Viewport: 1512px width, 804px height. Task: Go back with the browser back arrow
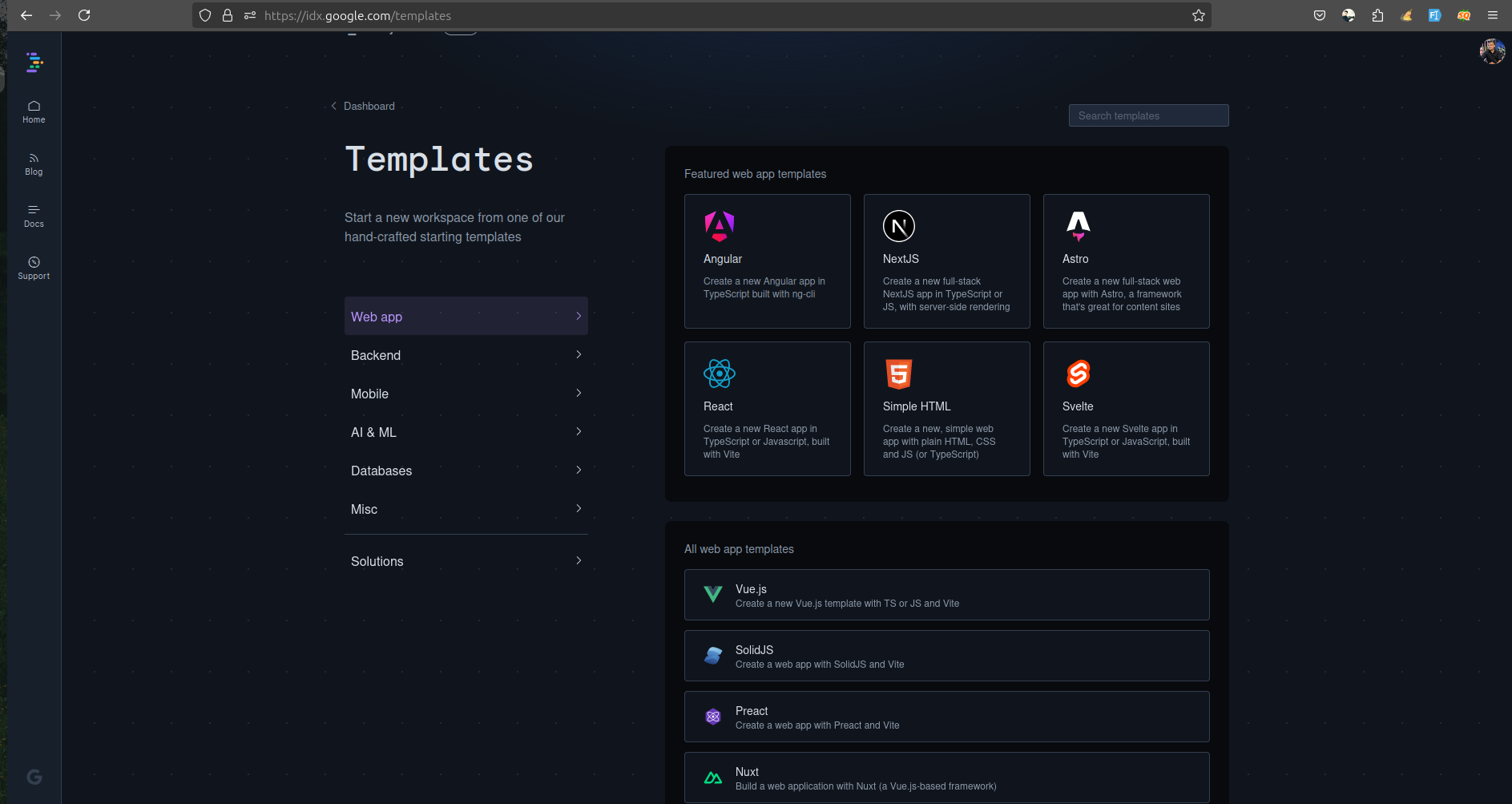(26, 15)
